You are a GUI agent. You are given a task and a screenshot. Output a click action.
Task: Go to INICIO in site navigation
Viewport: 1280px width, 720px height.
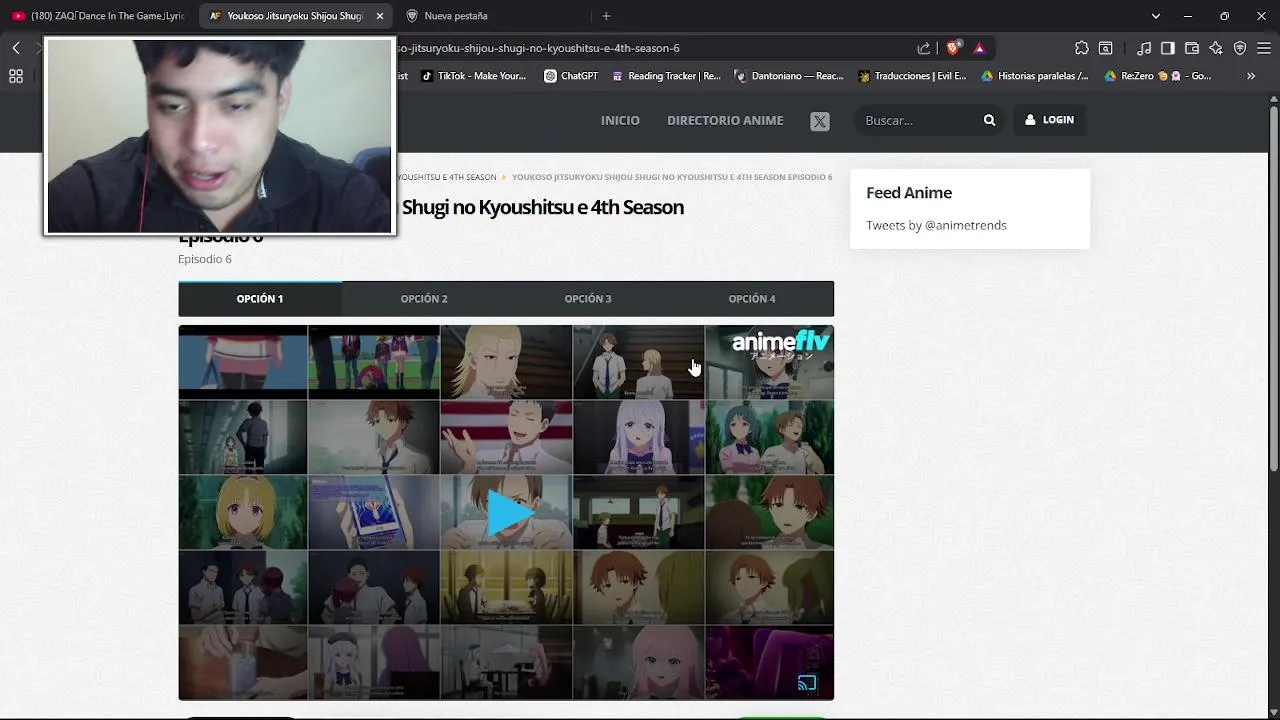[x=620, y=120]
